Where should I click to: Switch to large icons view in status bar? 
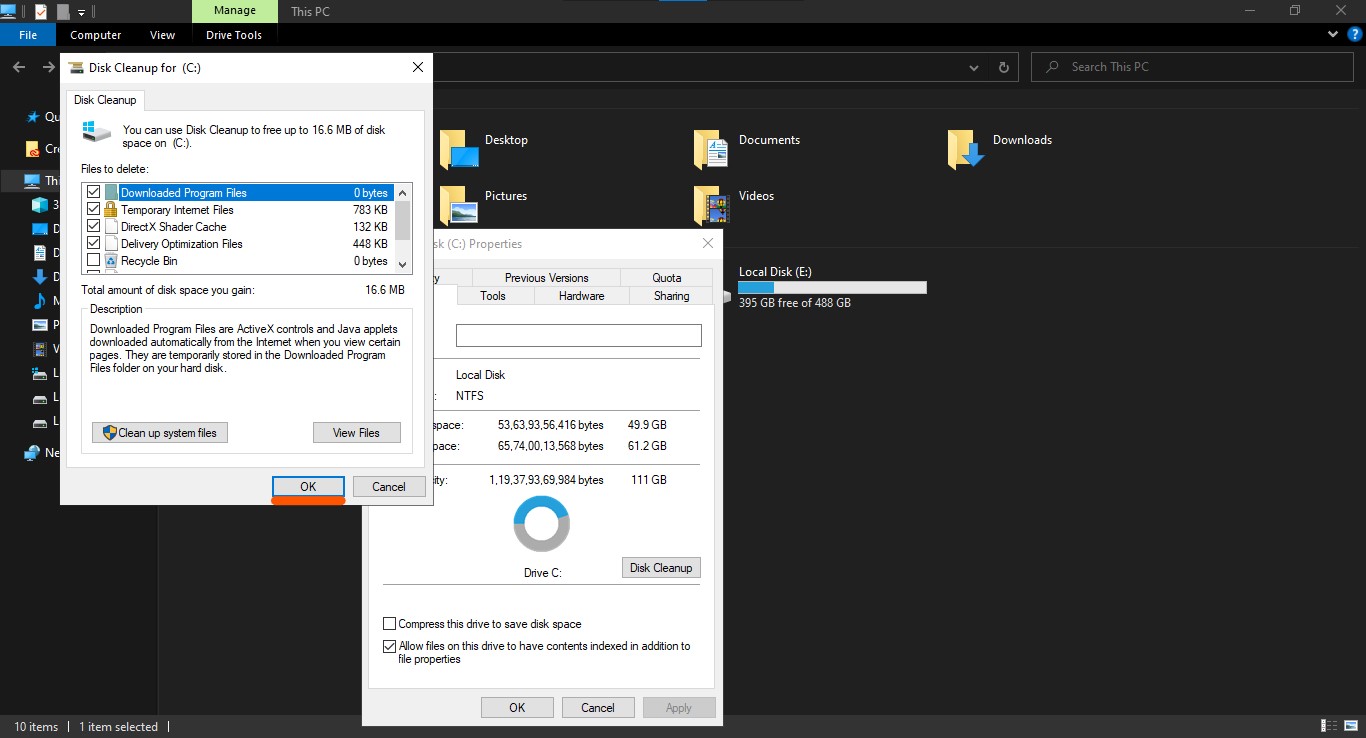pos(1350,726)
